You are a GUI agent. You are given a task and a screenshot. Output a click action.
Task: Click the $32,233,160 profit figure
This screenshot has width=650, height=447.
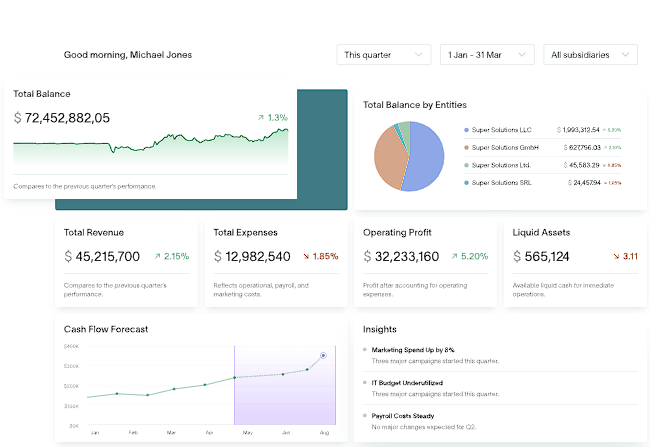coord(401,257)
